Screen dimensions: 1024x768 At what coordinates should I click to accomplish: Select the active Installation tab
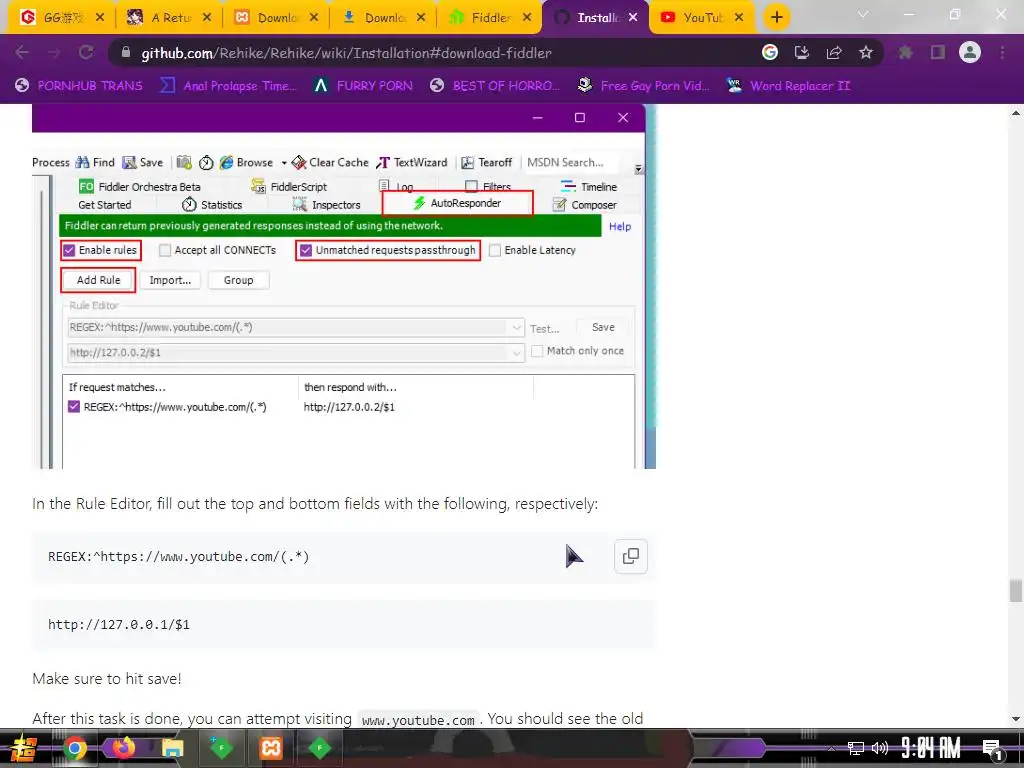pyautogui.click(x=596, y=18)
